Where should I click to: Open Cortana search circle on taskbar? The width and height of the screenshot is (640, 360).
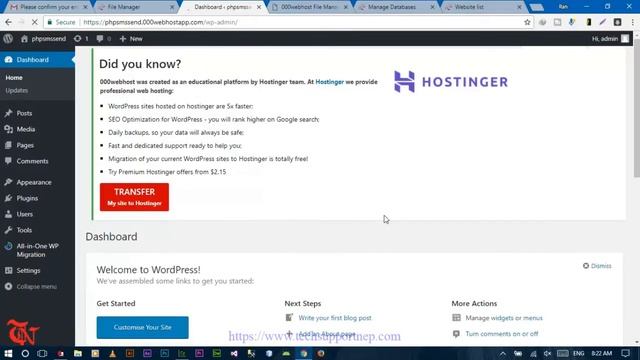(25, 353)
